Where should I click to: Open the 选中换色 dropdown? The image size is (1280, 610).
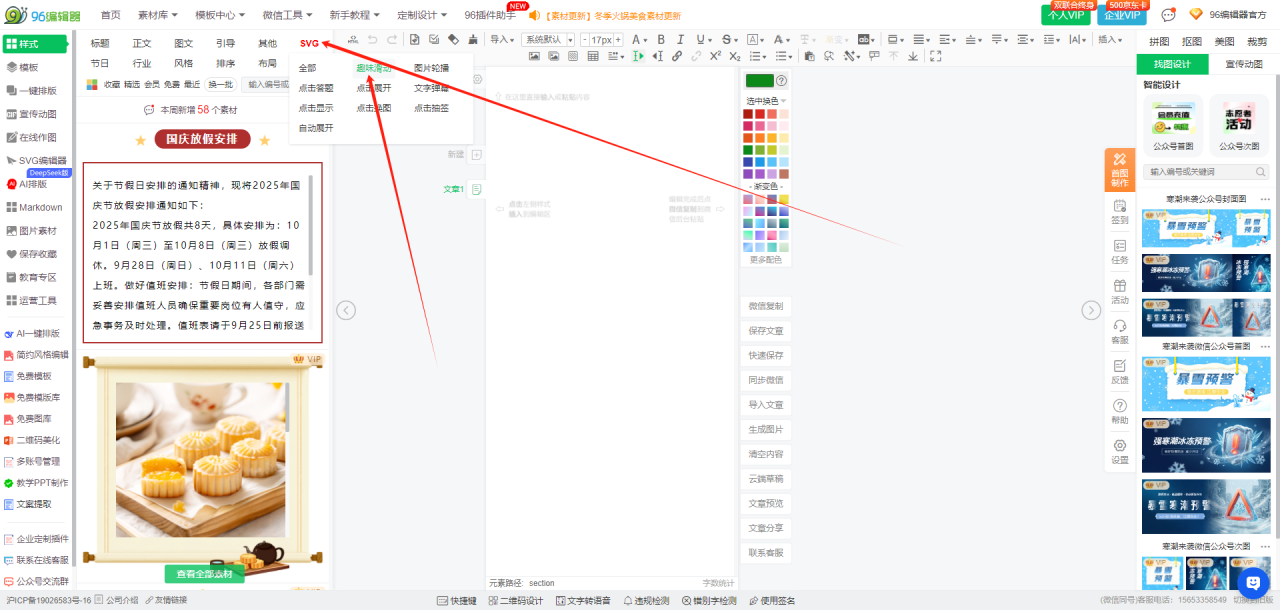coord(766,101)
